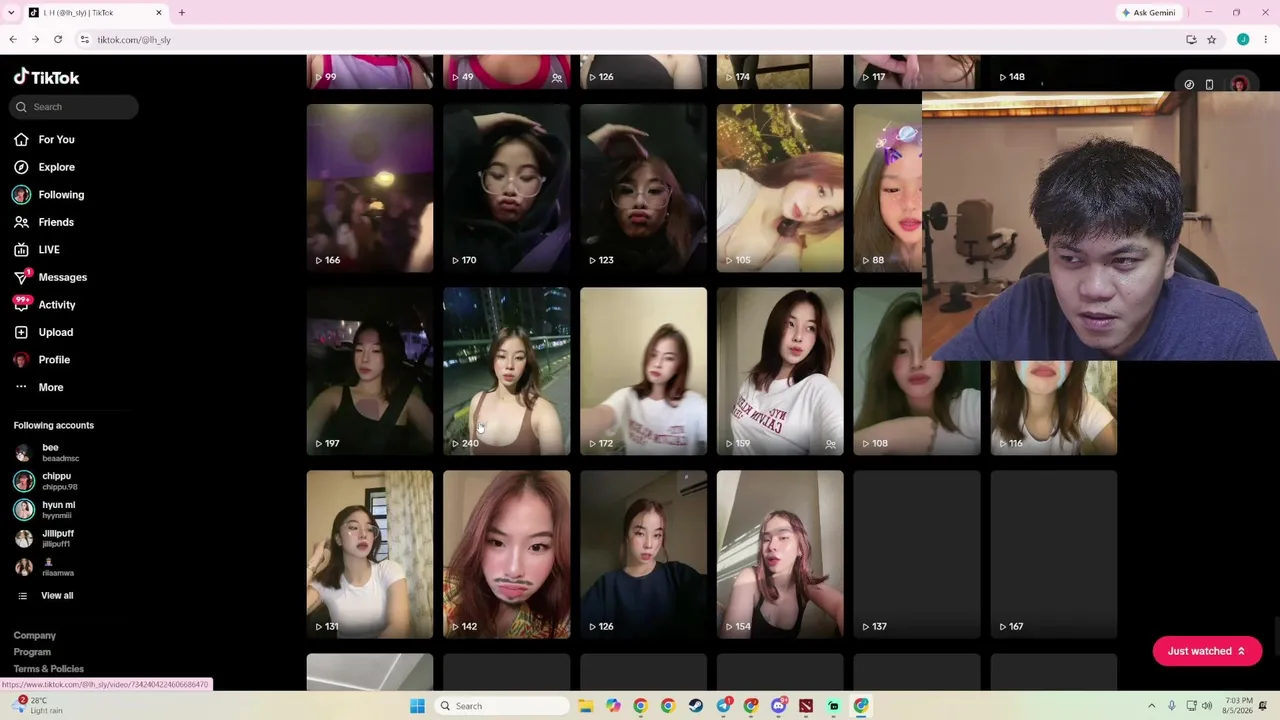Open the video with 240 views
The image size is (1280, 720).
(507, 371)
